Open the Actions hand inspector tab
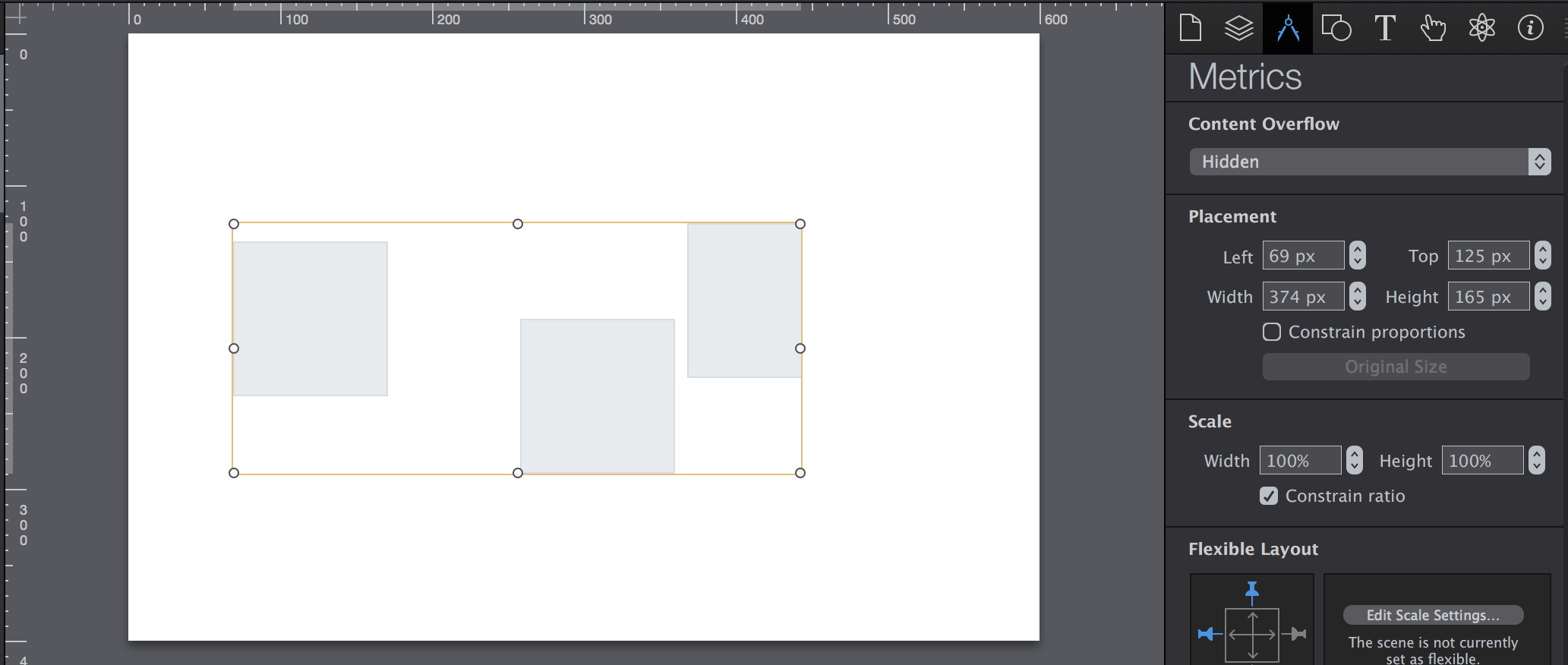 coord(1434,28)
